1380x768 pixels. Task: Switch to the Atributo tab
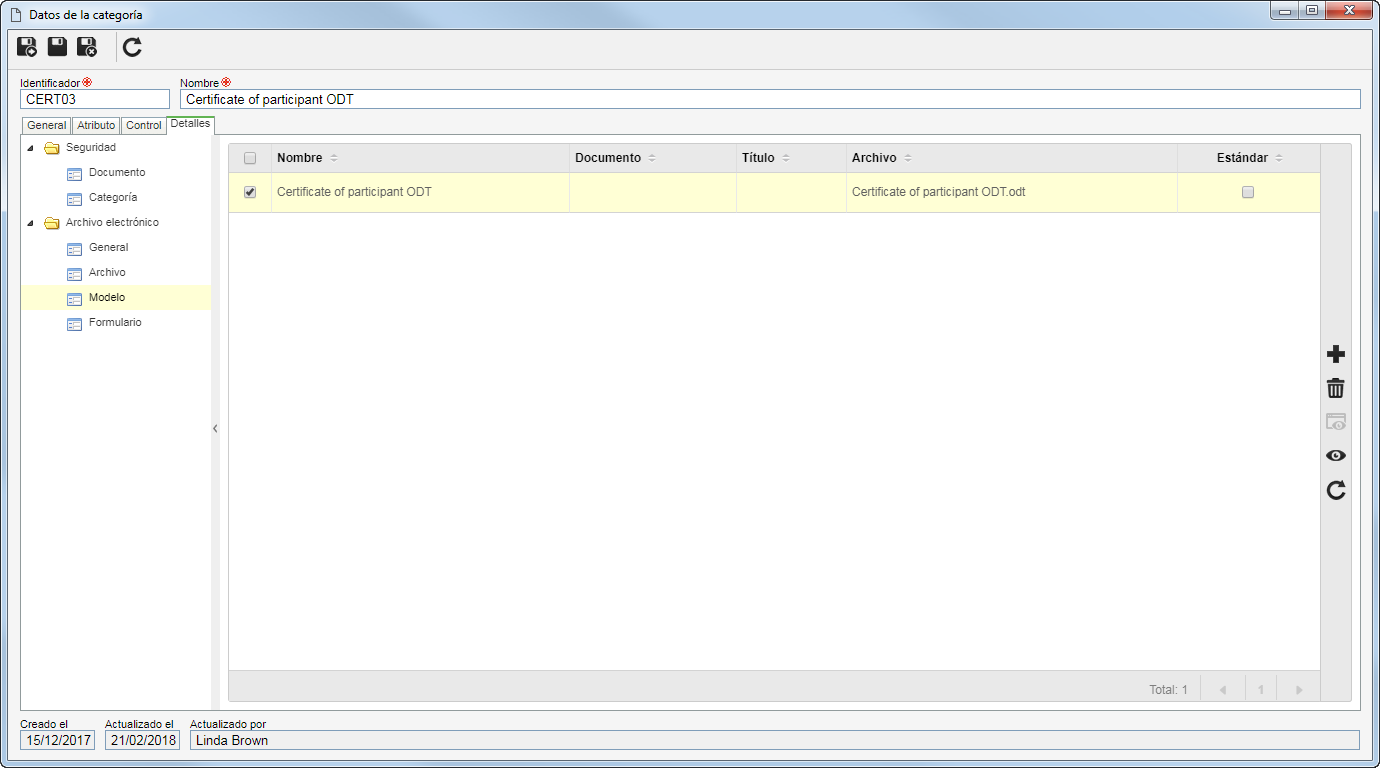96,126
